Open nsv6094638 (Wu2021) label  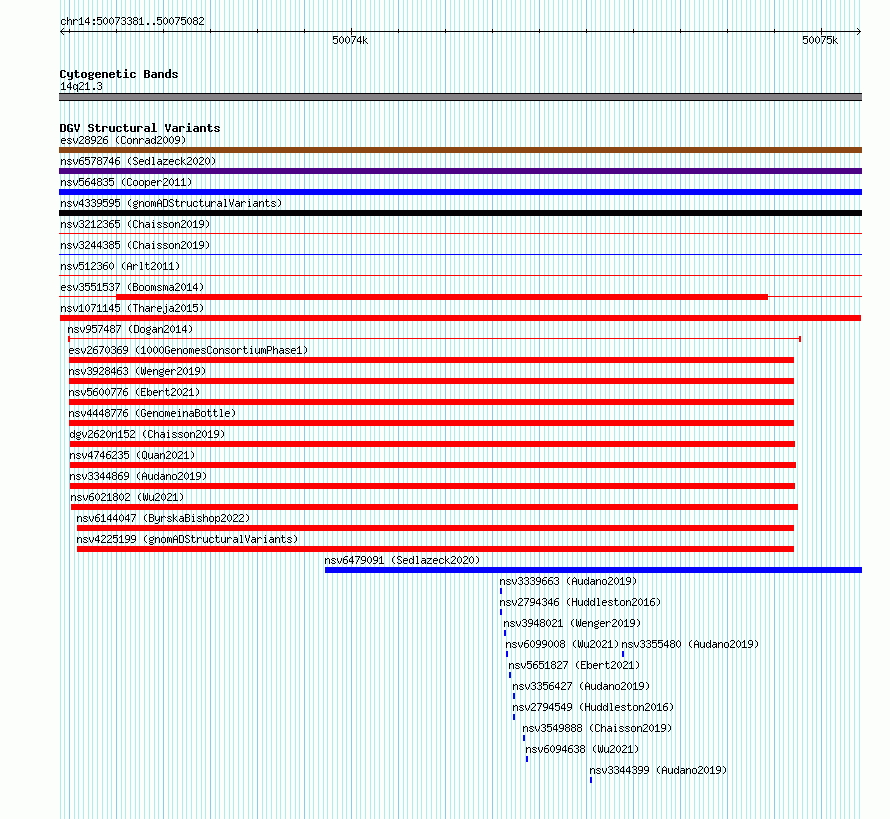(582, 749)
